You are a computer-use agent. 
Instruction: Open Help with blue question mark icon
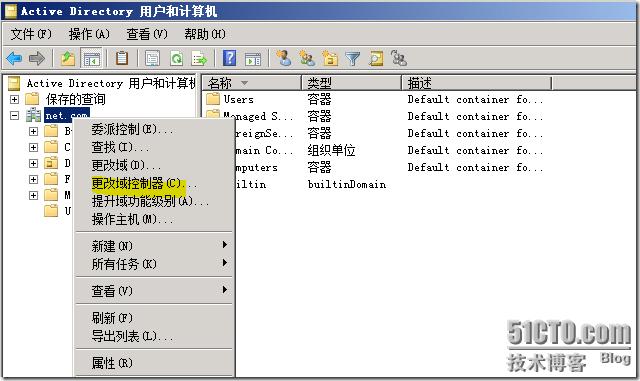[230, 58]
